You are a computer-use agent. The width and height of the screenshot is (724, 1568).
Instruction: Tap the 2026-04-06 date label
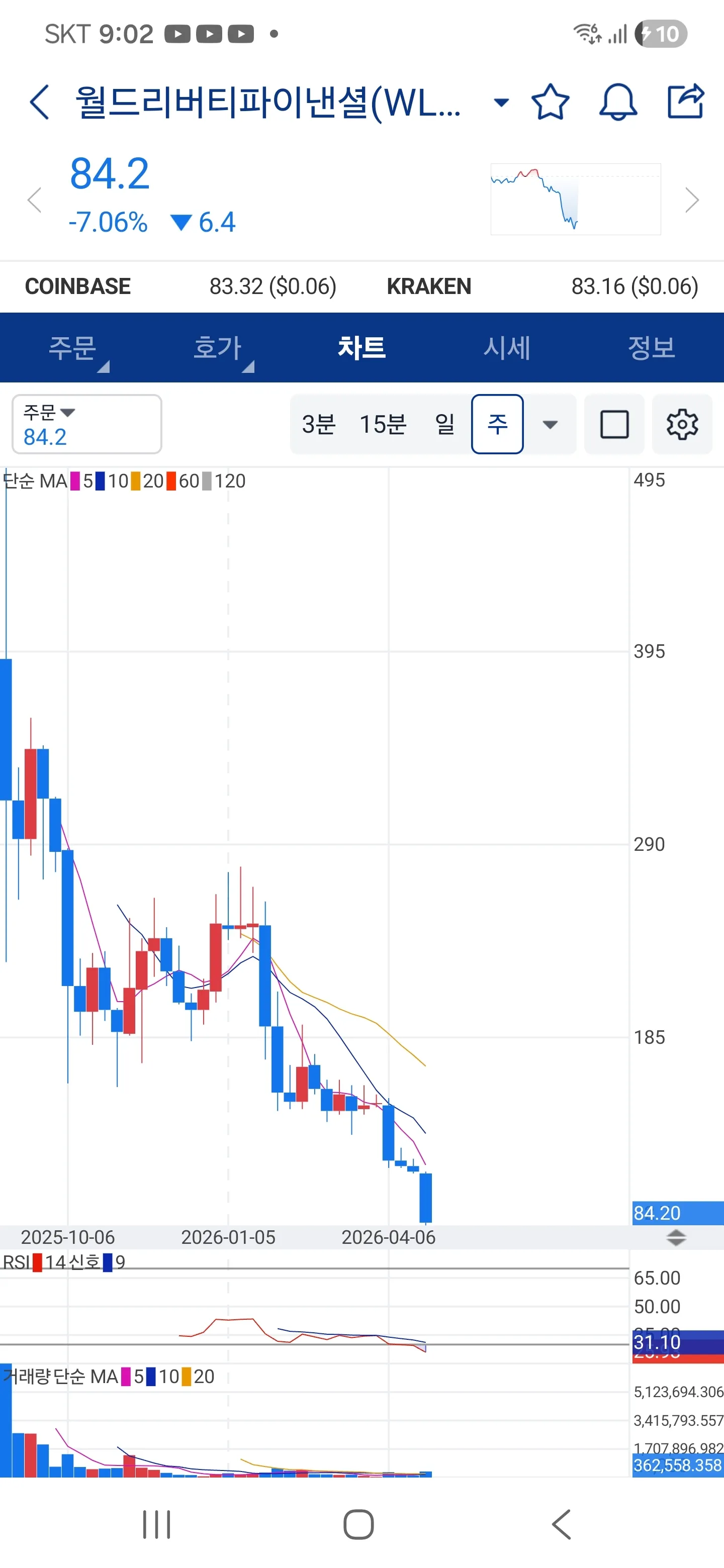[x=389, y=1237]
